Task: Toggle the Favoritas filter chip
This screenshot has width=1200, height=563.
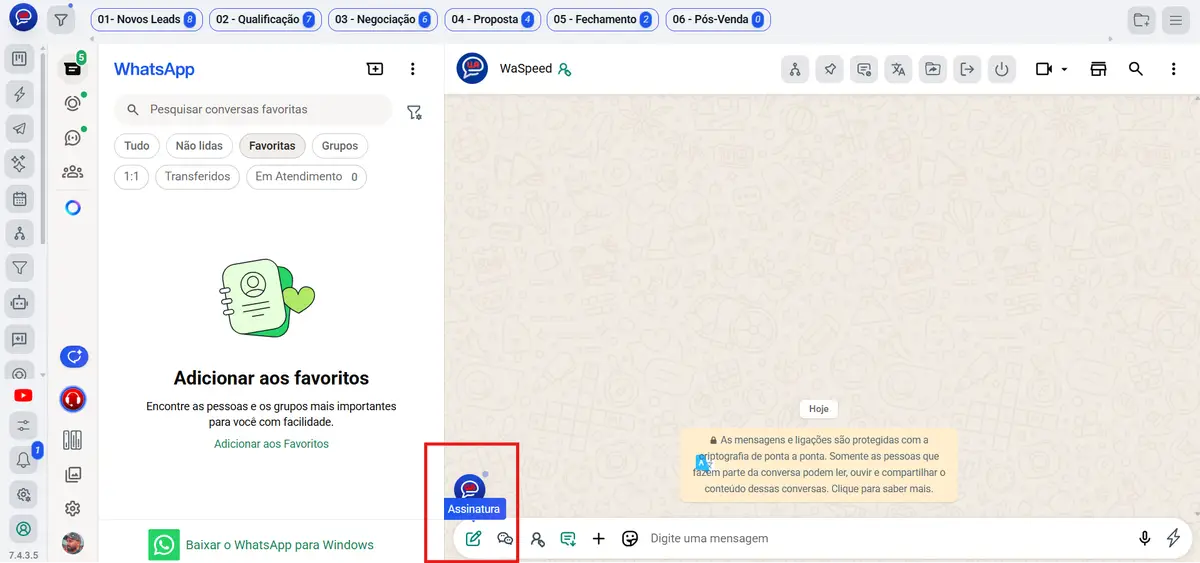Action: (272, 146)
